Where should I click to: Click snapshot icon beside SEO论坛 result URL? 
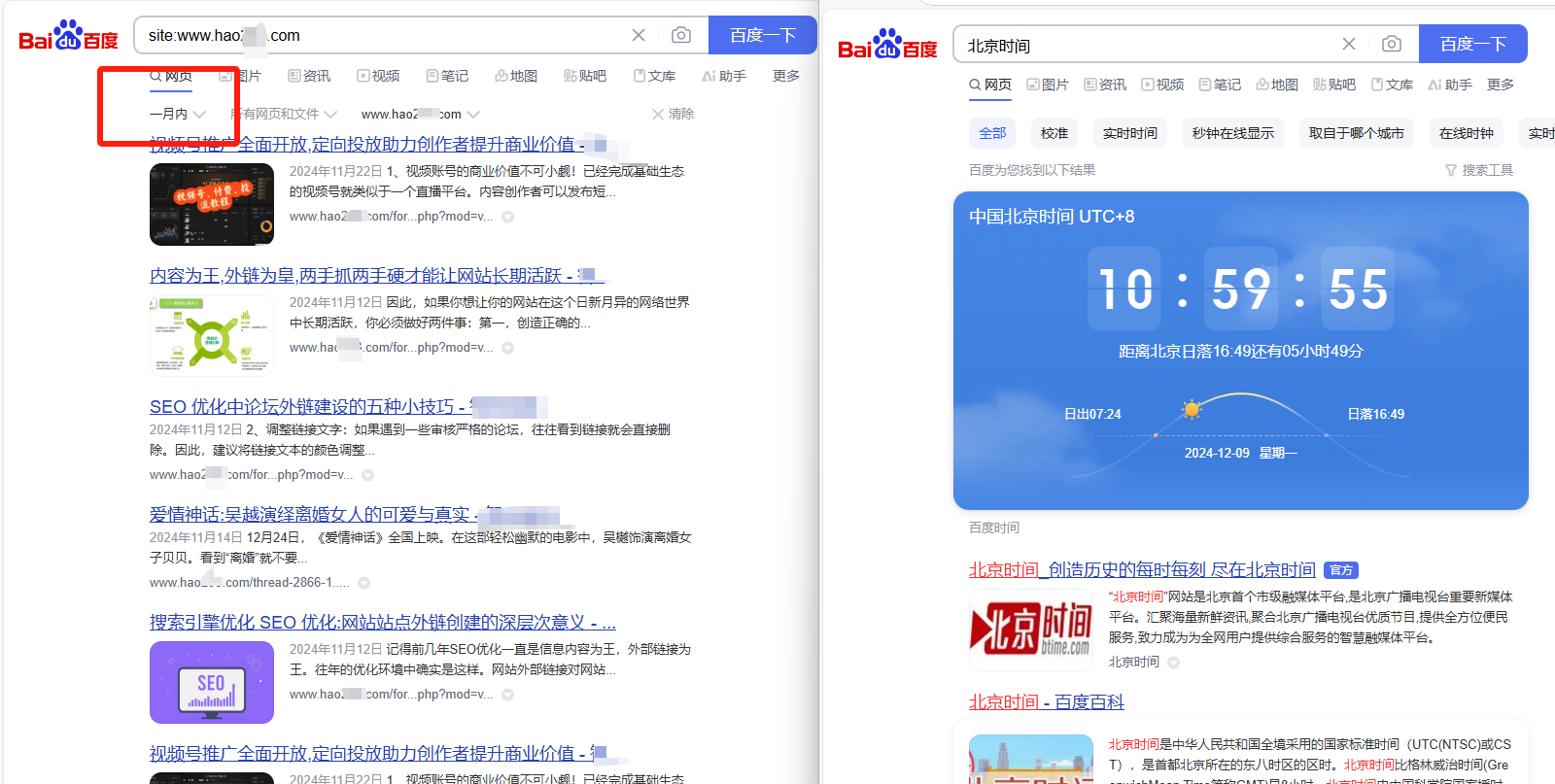tap(367, 475)
